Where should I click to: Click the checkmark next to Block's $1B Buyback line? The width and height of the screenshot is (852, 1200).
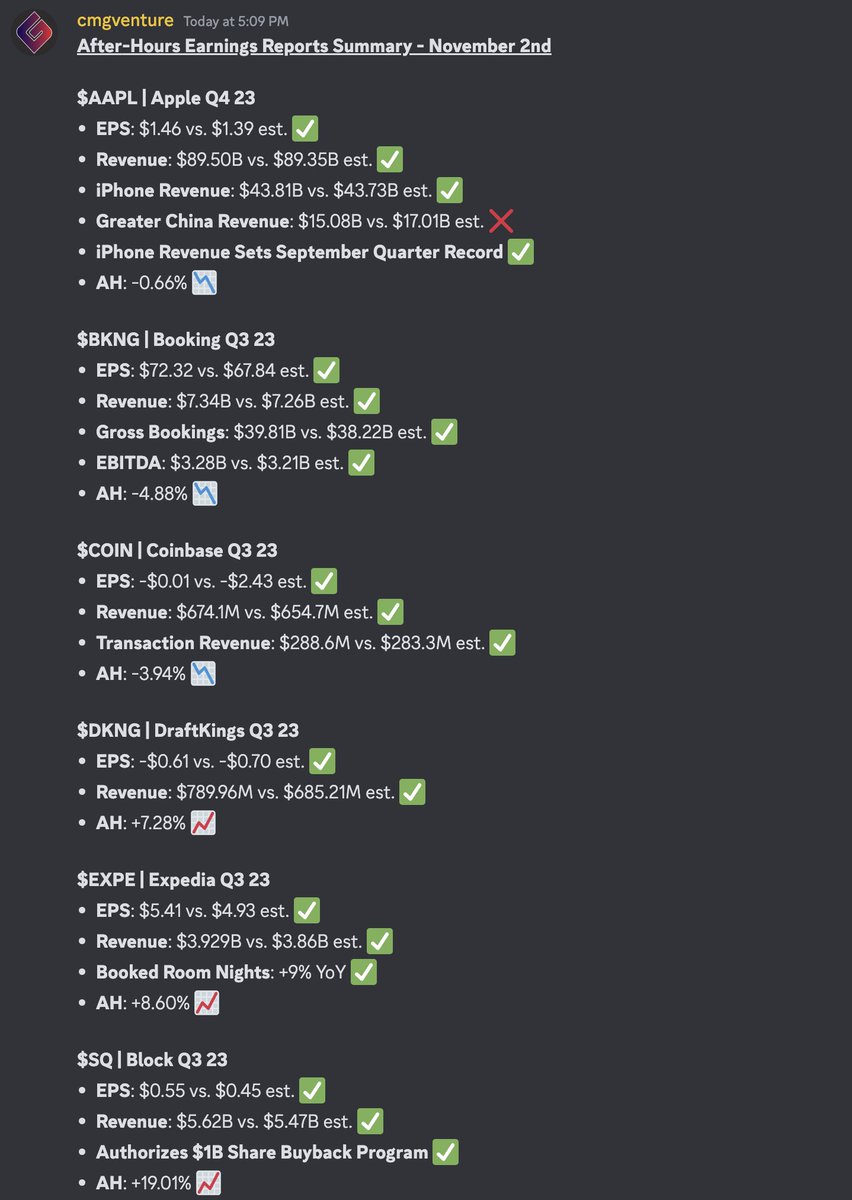[x=446, y=1152]
